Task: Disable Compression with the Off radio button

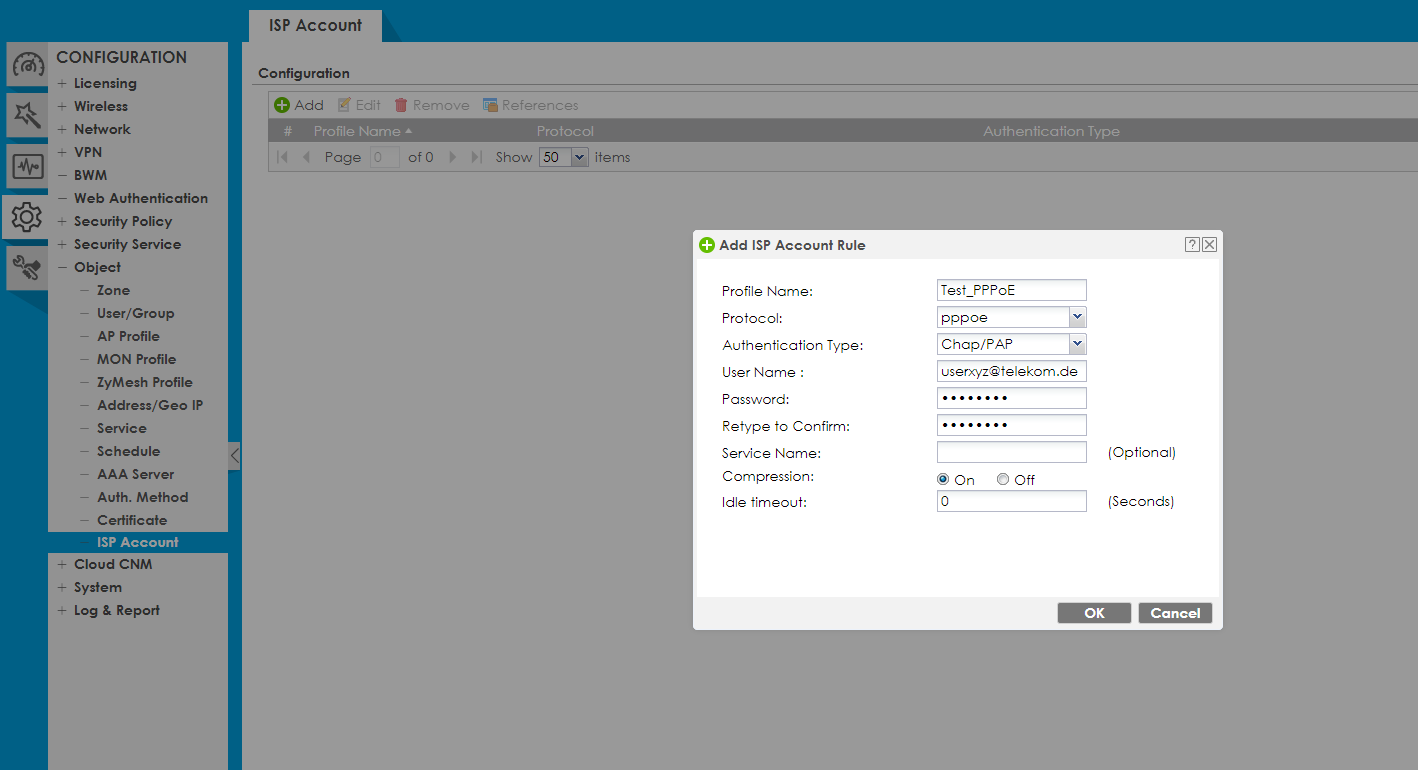Action: point(1002,478)
